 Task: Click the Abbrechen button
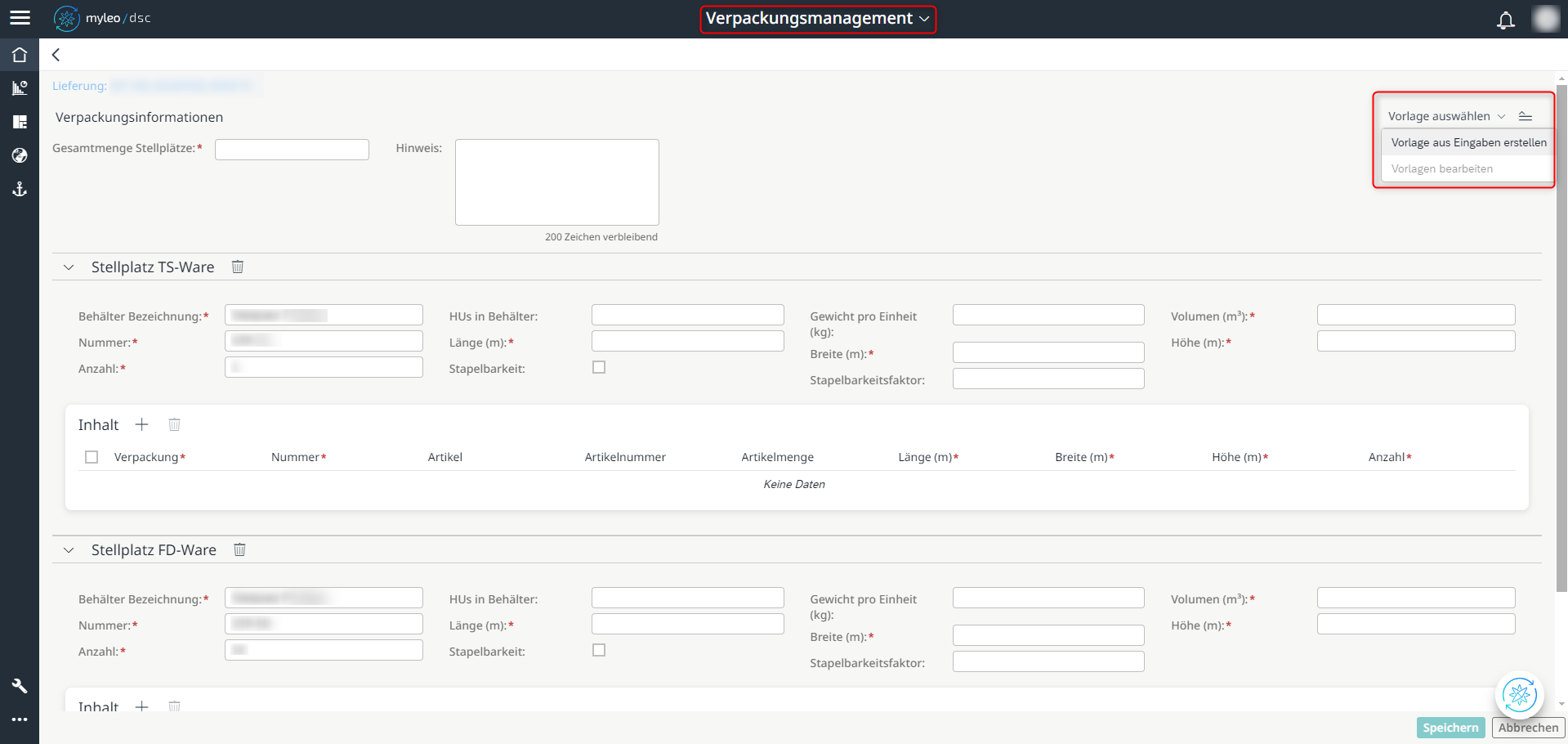[1528, 728]
